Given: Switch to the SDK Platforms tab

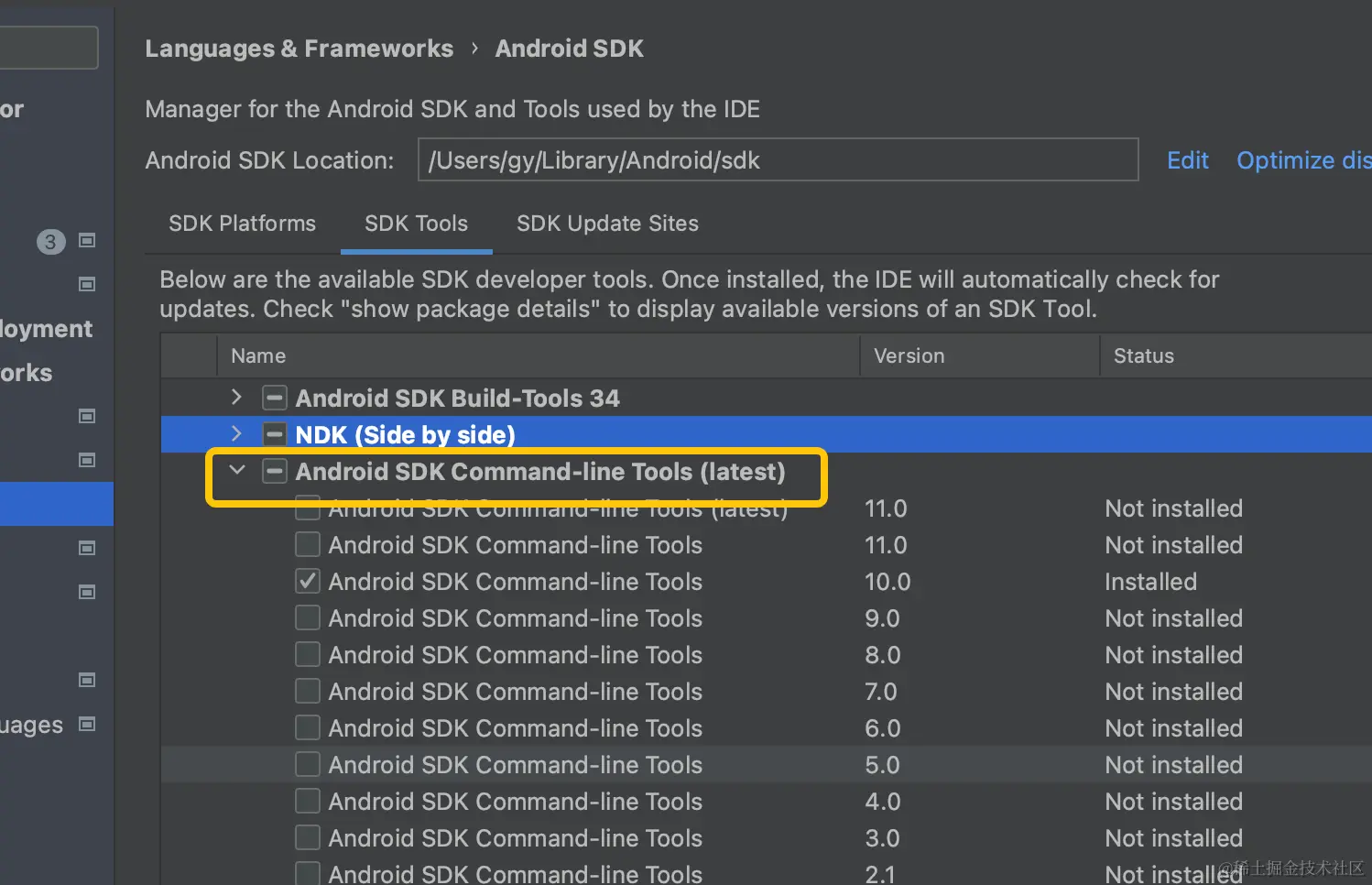Looking at the screenshot, I should [x=242, y=224].
